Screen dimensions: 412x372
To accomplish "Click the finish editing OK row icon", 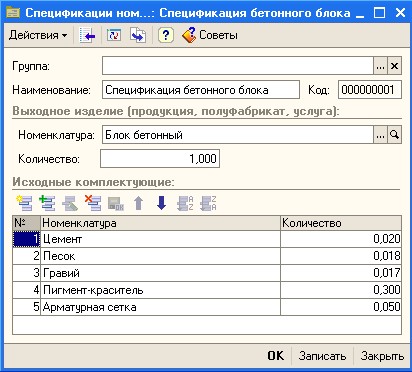I will (116, 203).
